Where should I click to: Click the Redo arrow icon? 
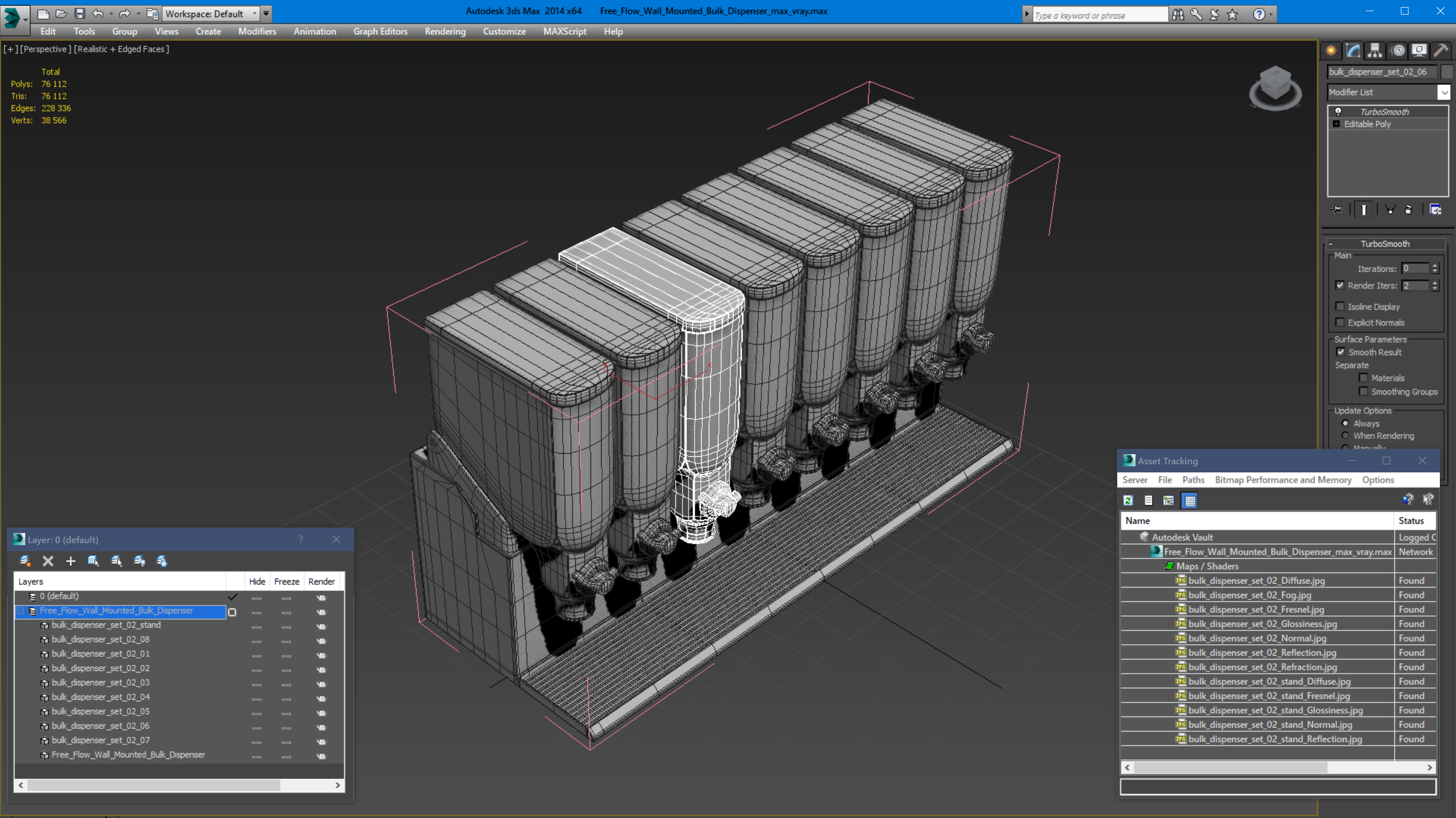pyautogui.click(x=125, y=14)
